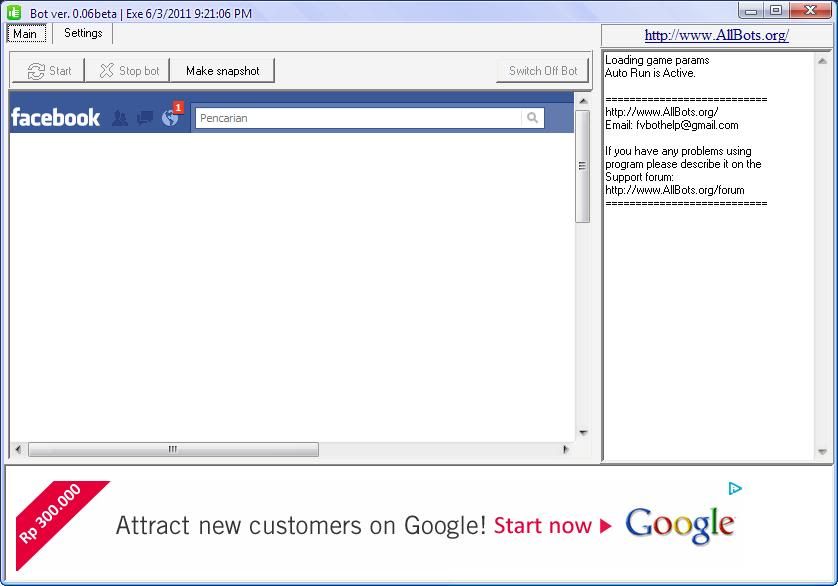Close the Bot window
838x586 pixels.
pyautogui.click(x=810, y=11)
